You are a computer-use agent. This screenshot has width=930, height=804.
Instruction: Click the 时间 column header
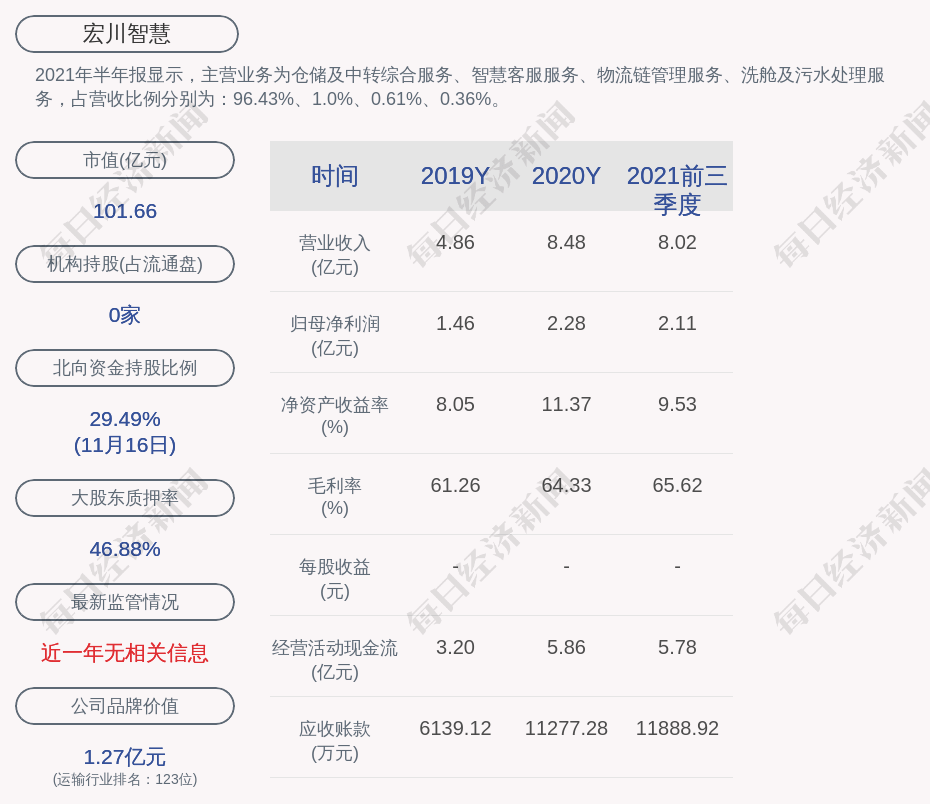335,176
